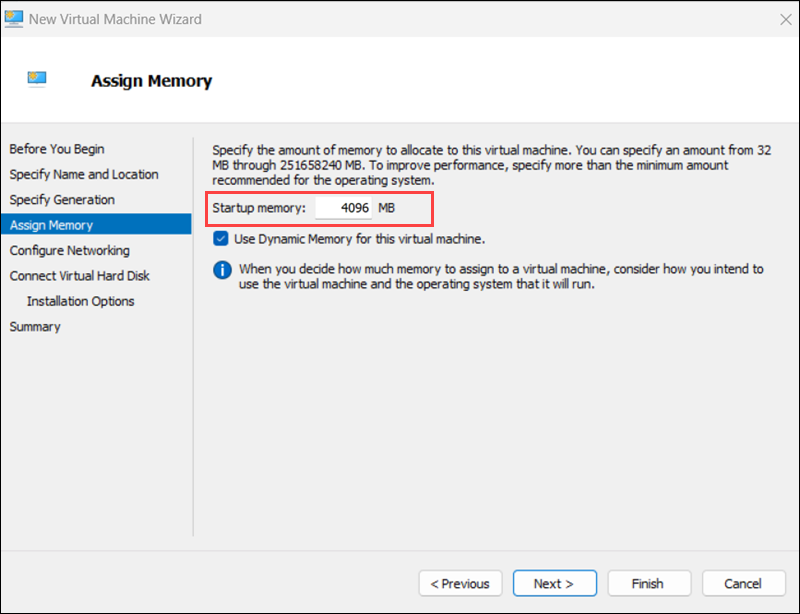This screenshot has width=800, height=614.
Task: Close the New Virtual Machine Wizard window
Action: pyautogui.click(x=786, y=19)
